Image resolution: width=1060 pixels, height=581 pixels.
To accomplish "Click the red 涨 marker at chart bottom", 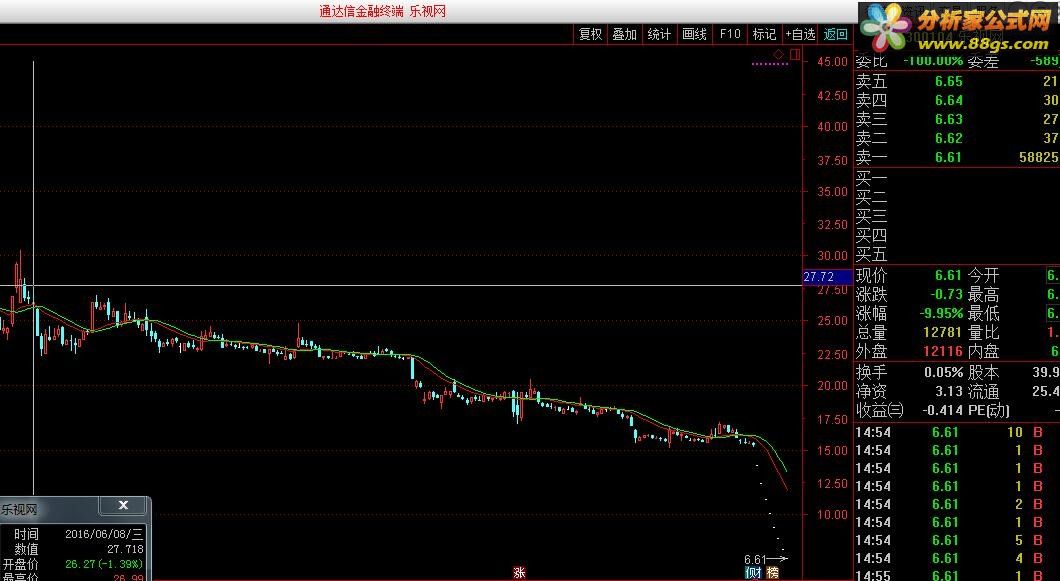I will click(519, 573).
